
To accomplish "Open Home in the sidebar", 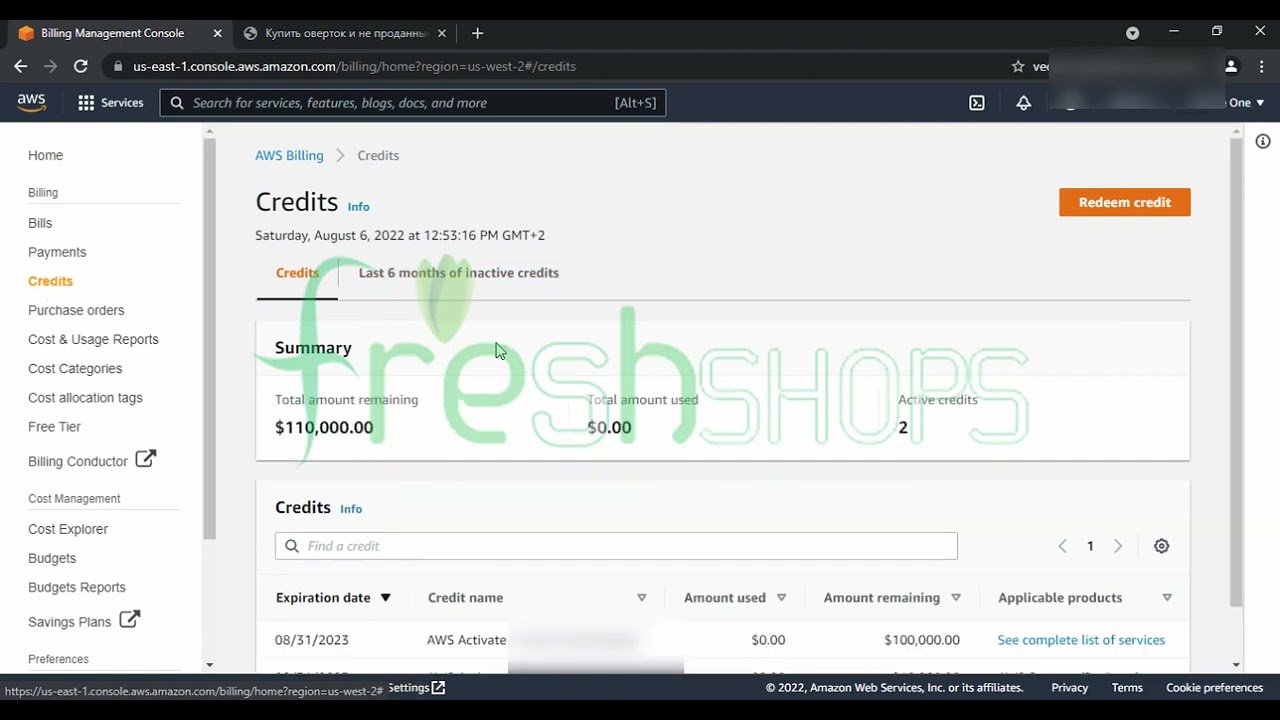I will point(45,155).
